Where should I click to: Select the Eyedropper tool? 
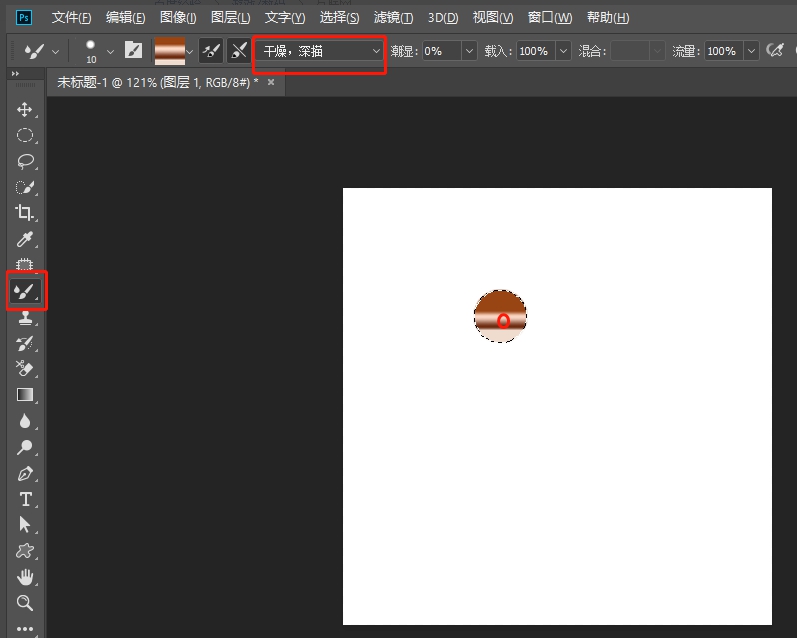(25, 239)
